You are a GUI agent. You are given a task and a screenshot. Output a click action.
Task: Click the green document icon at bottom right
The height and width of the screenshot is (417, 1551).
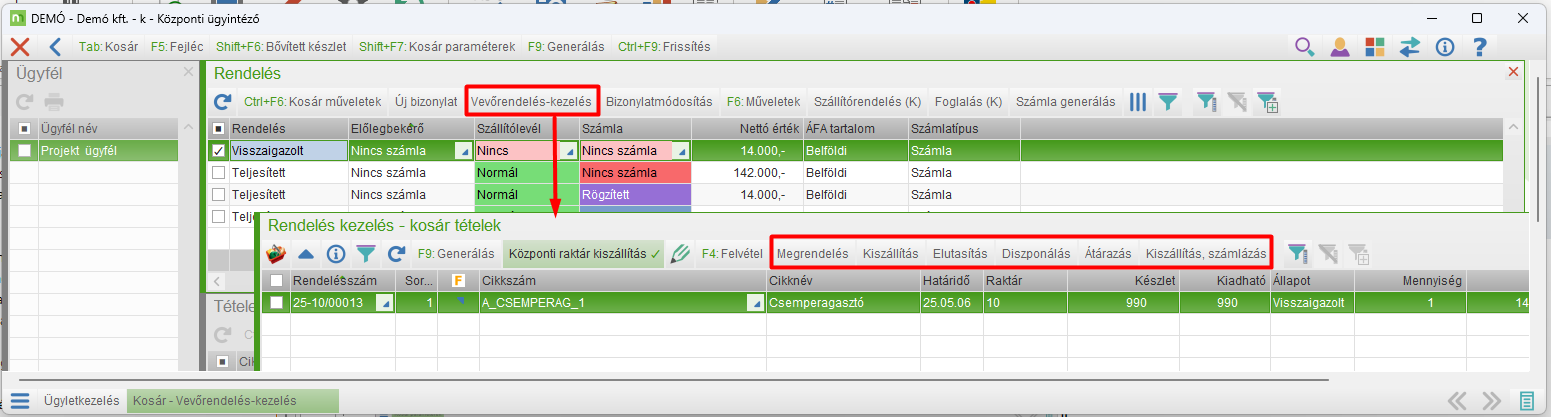pyautogui.click(x=1527, y=401)
